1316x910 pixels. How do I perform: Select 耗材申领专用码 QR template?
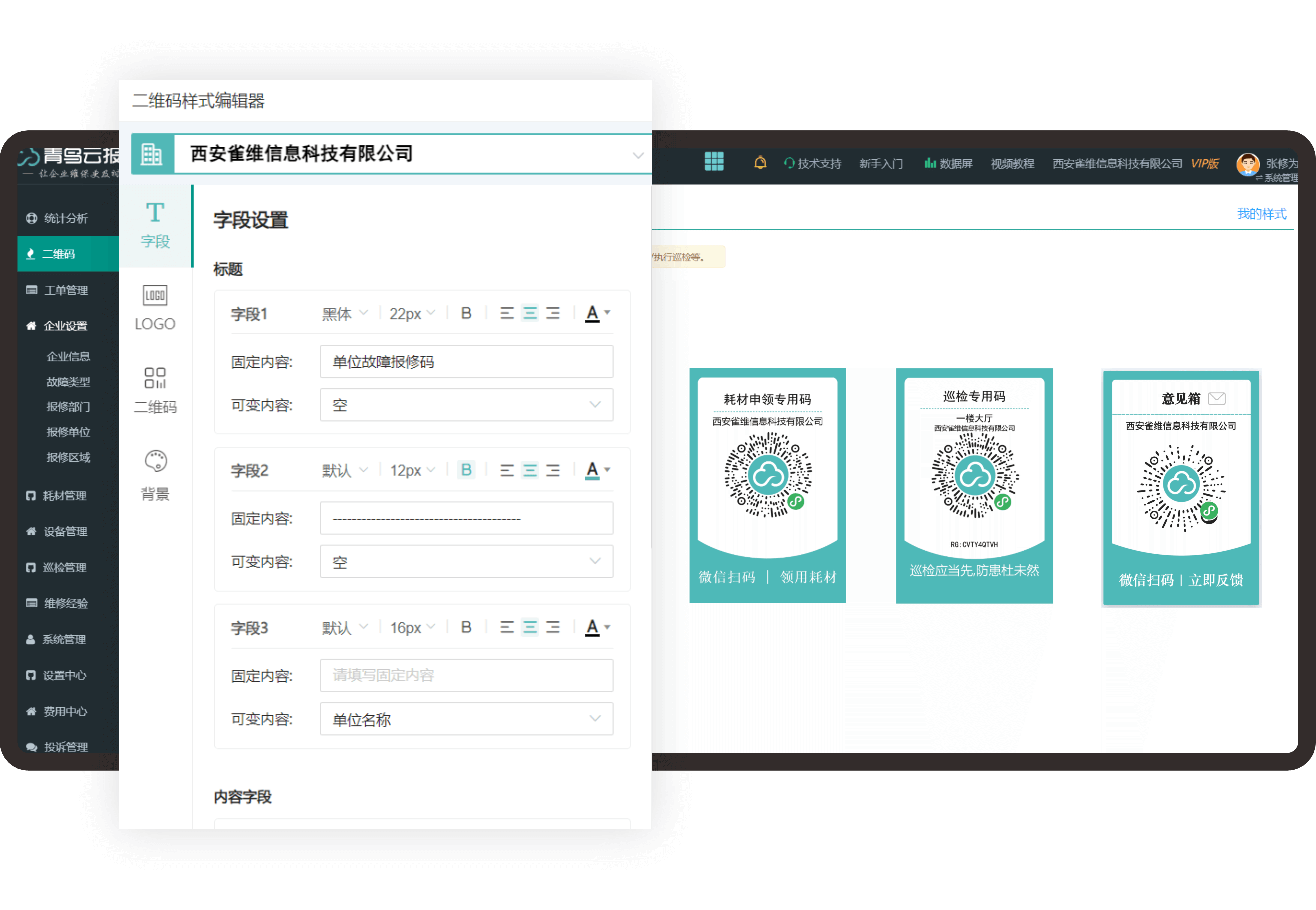coord(767,486)
